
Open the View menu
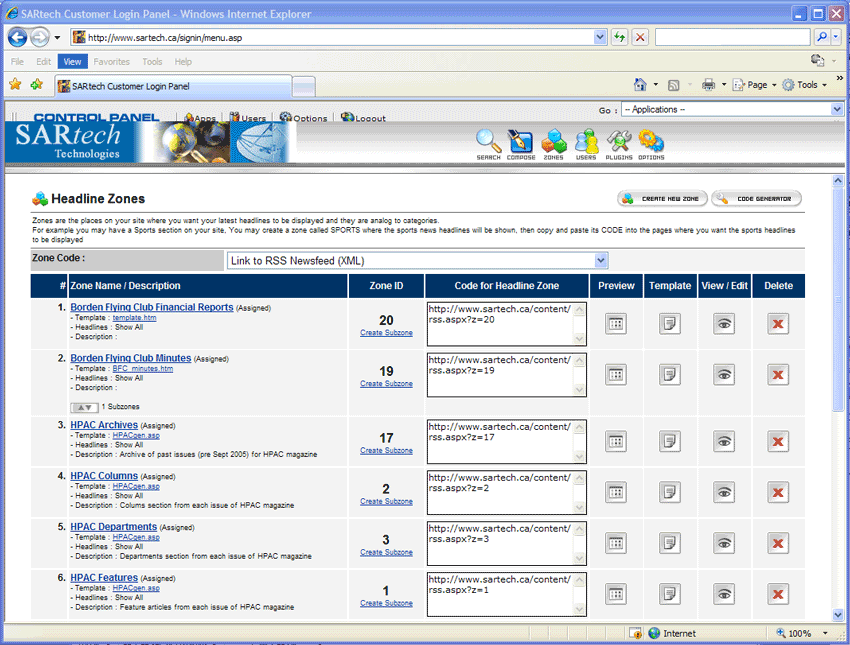(72, 62)
